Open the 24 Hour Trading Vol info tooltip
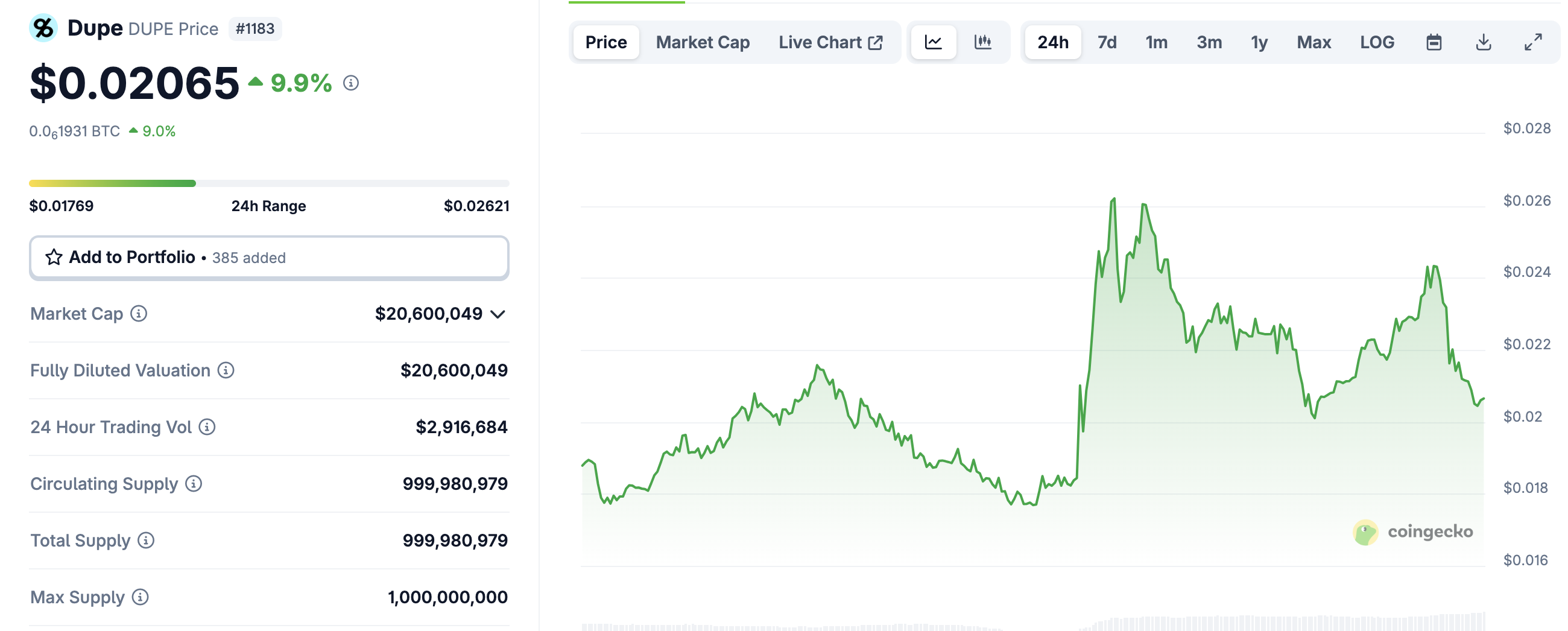 (206, 428)
